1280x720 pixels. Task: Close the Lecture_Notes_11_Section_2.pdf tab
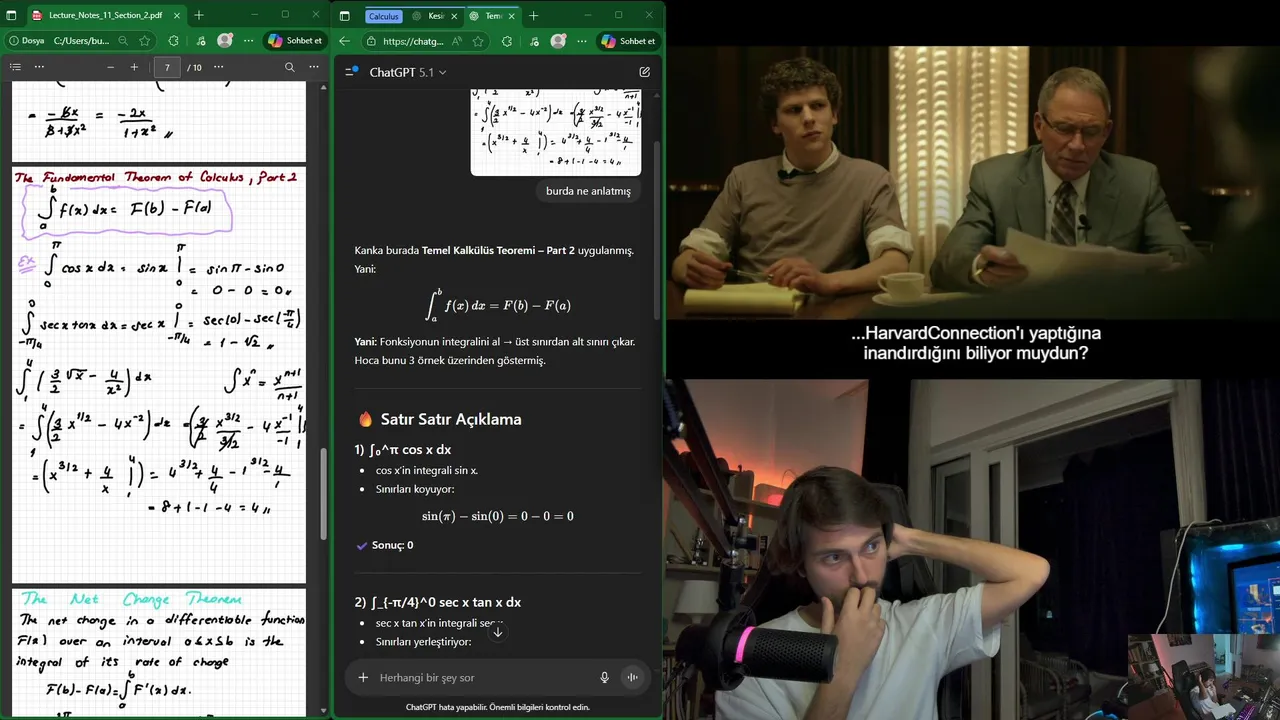(176, 15)
